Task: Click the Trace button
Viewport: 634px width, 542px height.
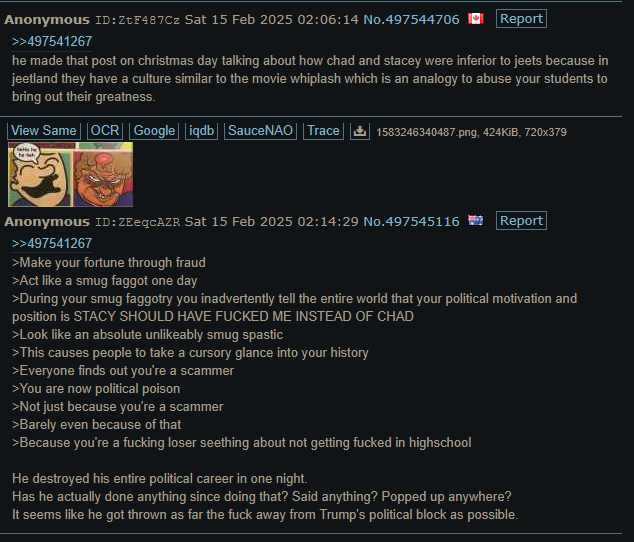Action: coord(323,131)
